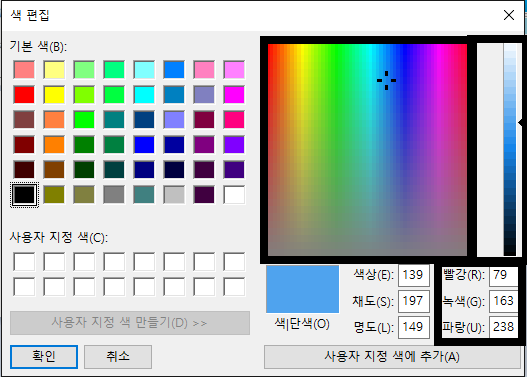Click the 녹색(G) value field showing 163
The image size is (527, 377).
click(503, 301)
